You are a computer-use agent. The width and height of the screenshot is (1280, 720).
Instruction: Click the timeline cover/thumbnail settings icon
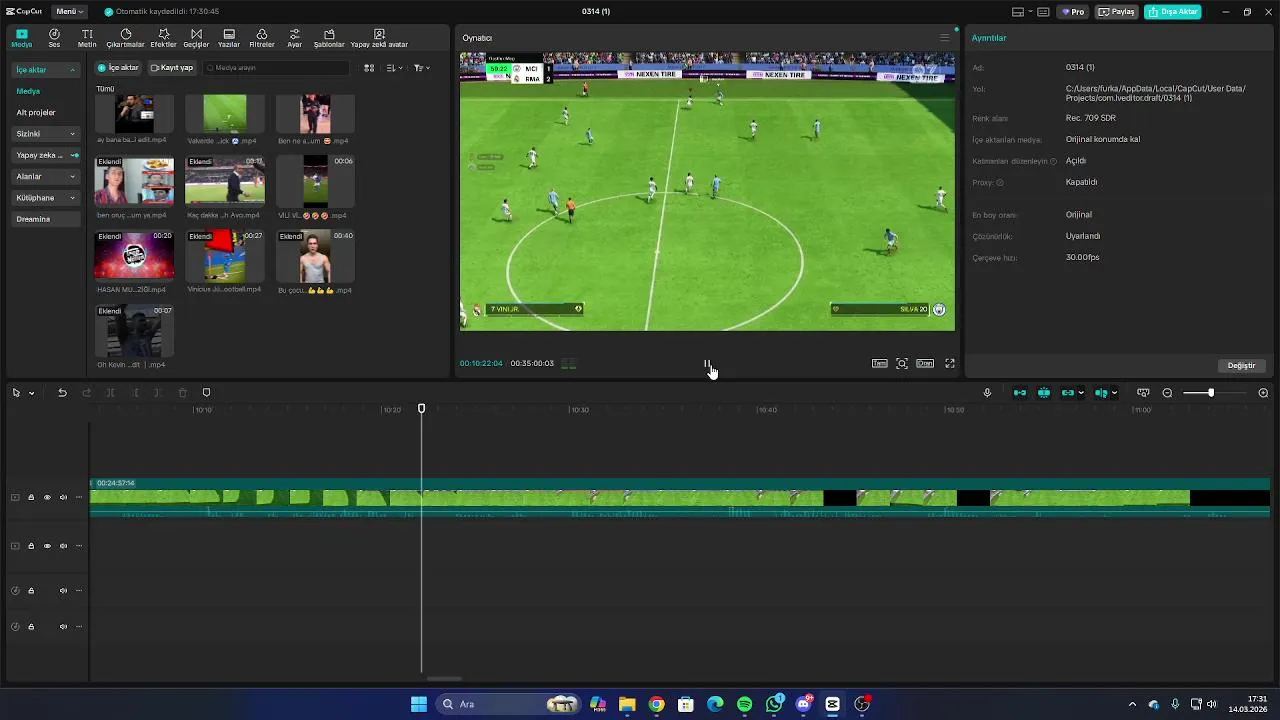click(1143, 393)
